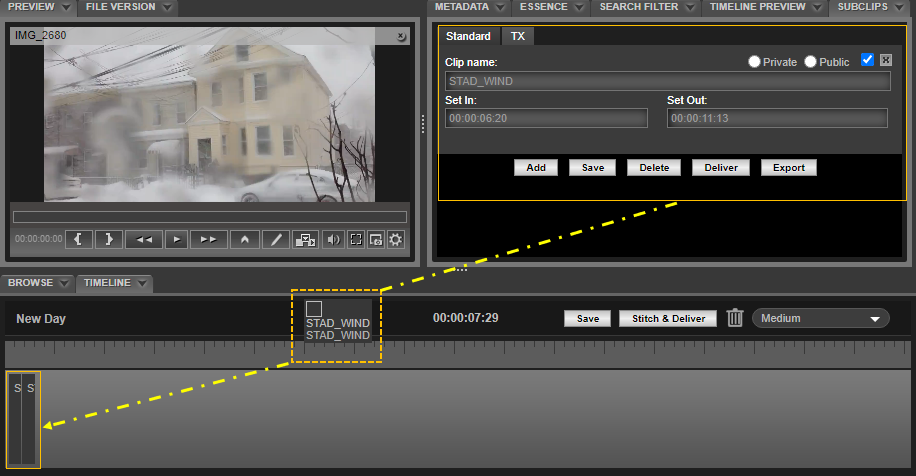916x476 pixels.
Task: Open the TIMELINE panel dropdown arrow
Action: click(142, 283)
